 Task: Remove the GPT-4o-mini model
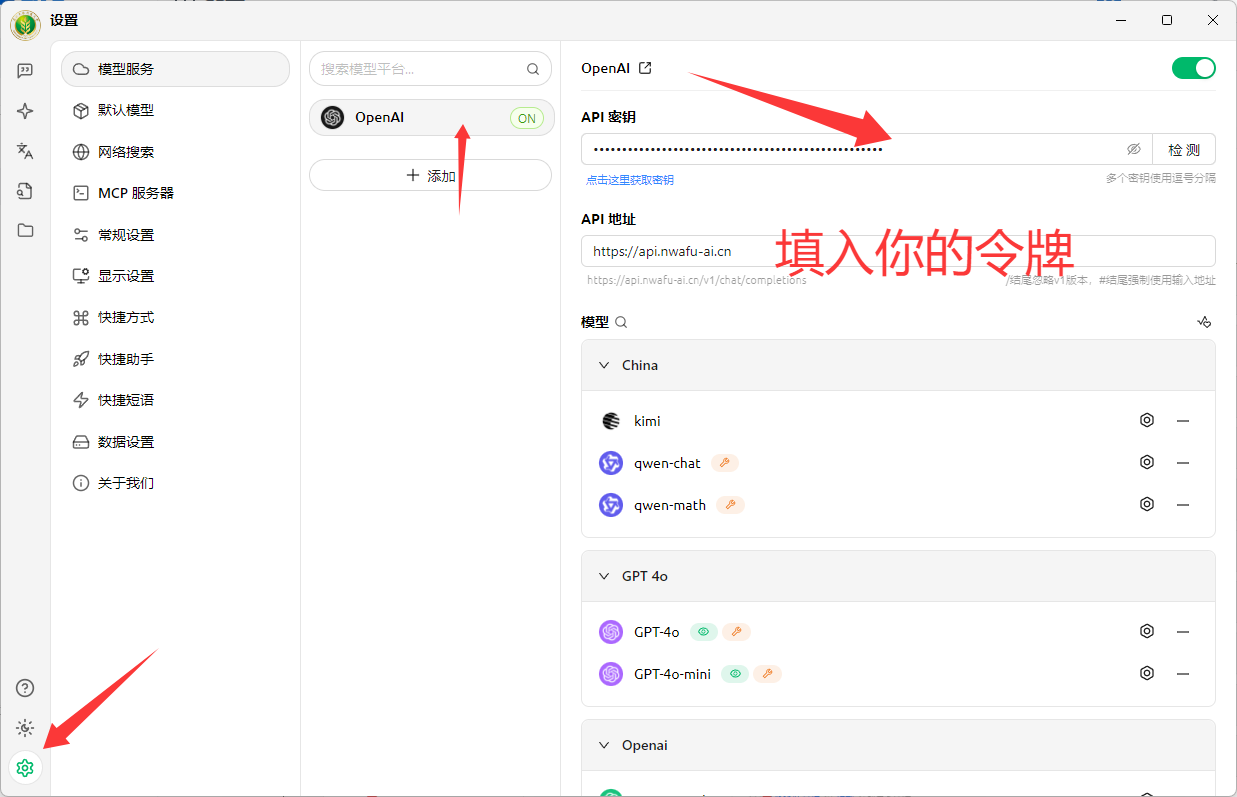click(x=1183, y=674)
